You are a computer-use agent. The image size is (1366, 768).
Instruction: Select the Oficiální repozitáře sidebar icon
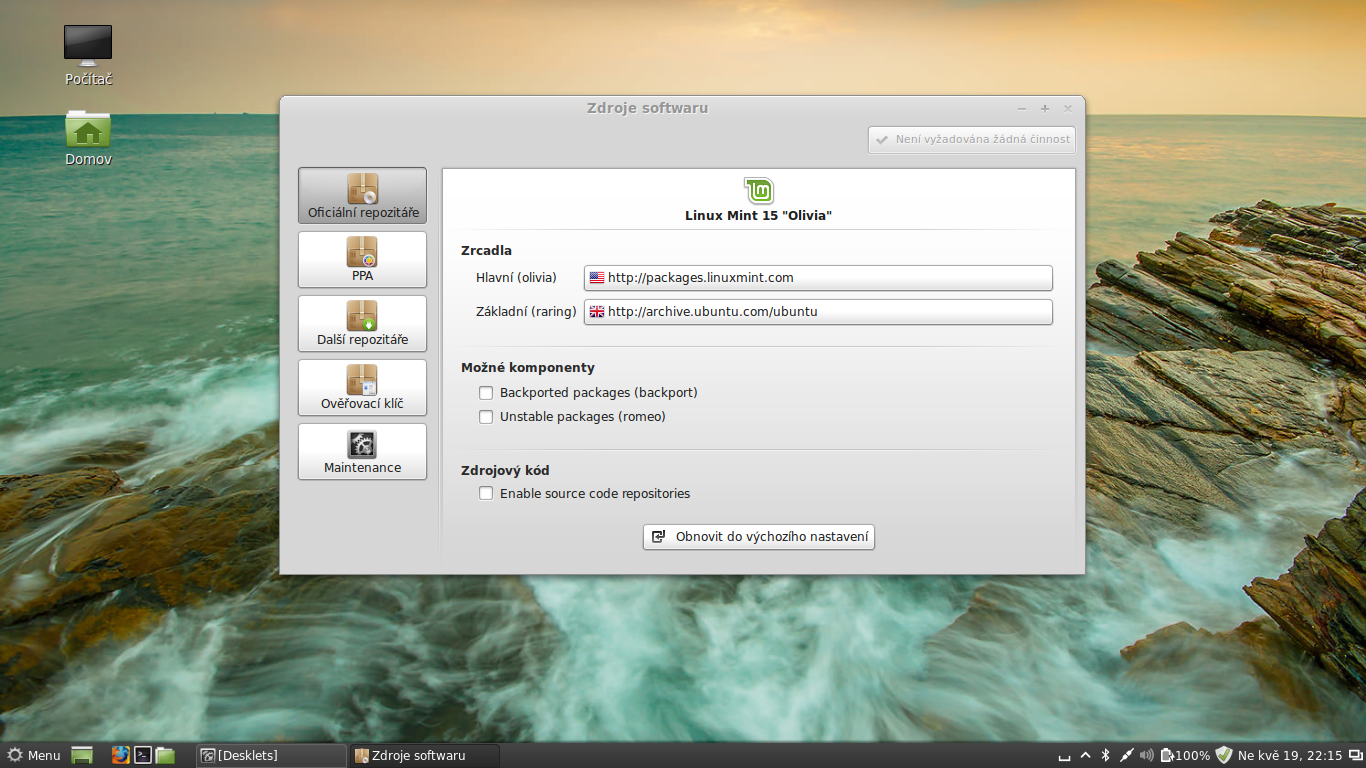[362, 195]
